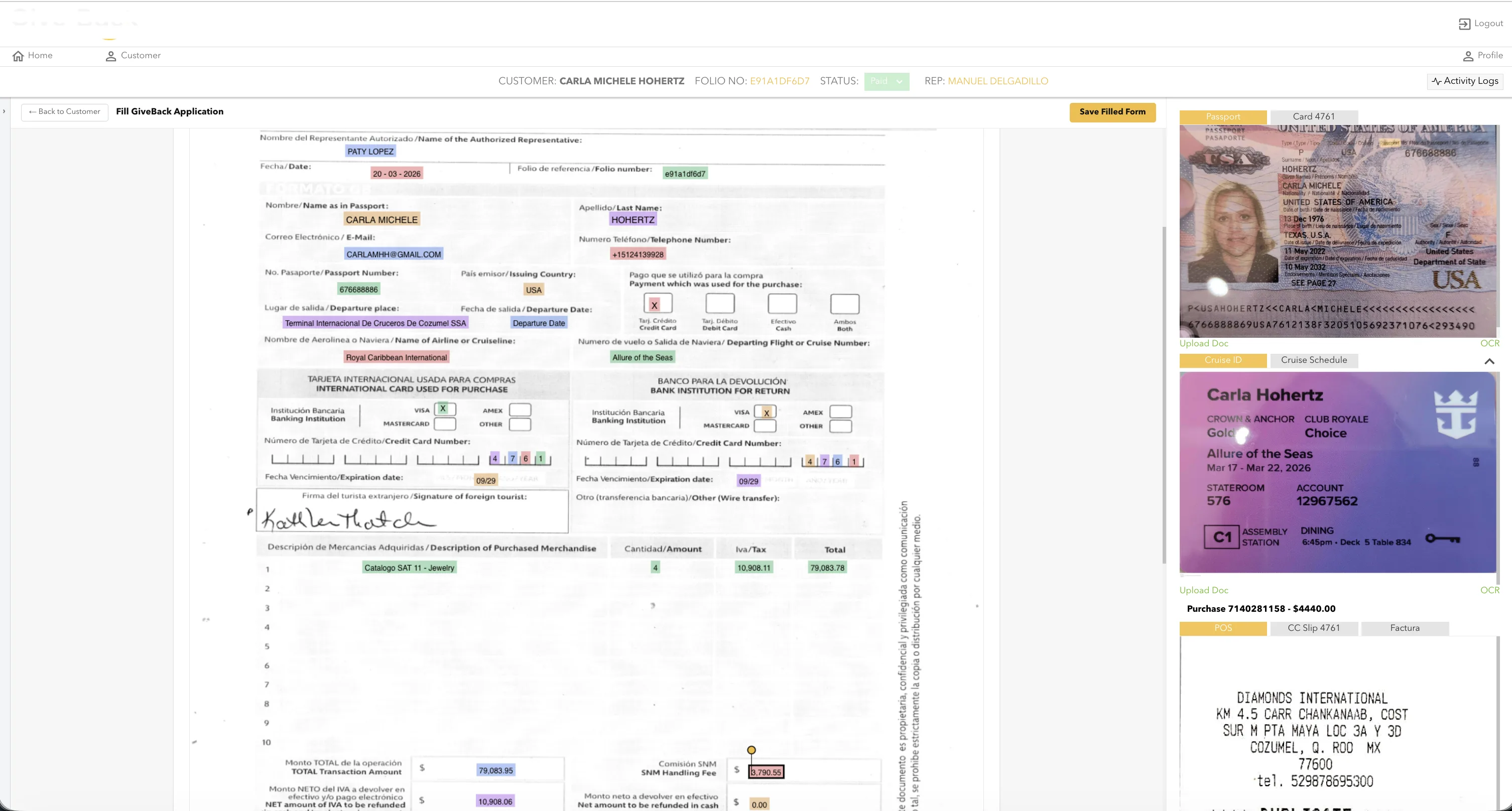Screen dimensions: 1512x811
Task: Click the Activity Logs pulse icon
Action: point(1436,81)
